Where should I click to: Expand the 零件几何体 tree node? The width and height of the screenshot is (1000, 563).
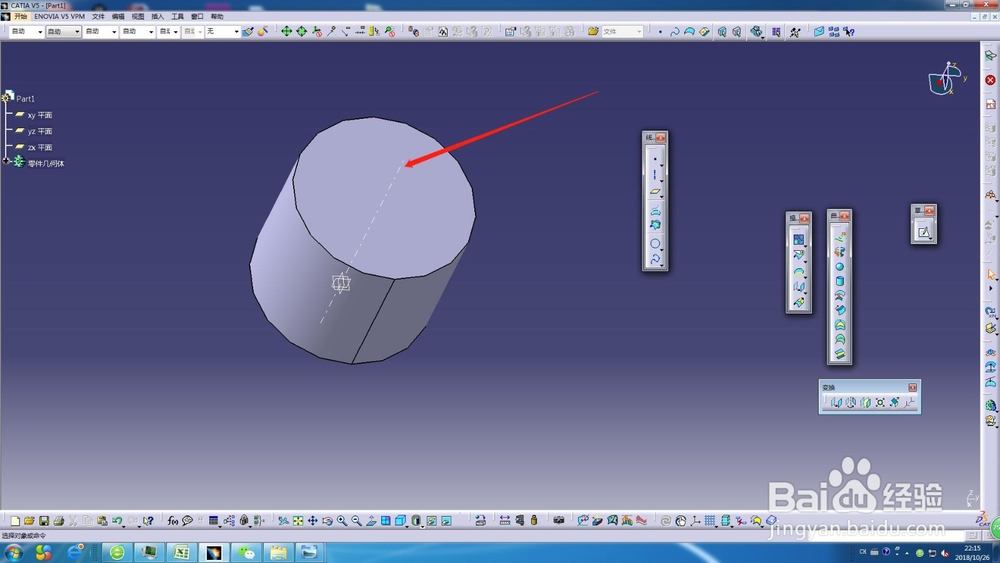[x=6, y=161]
